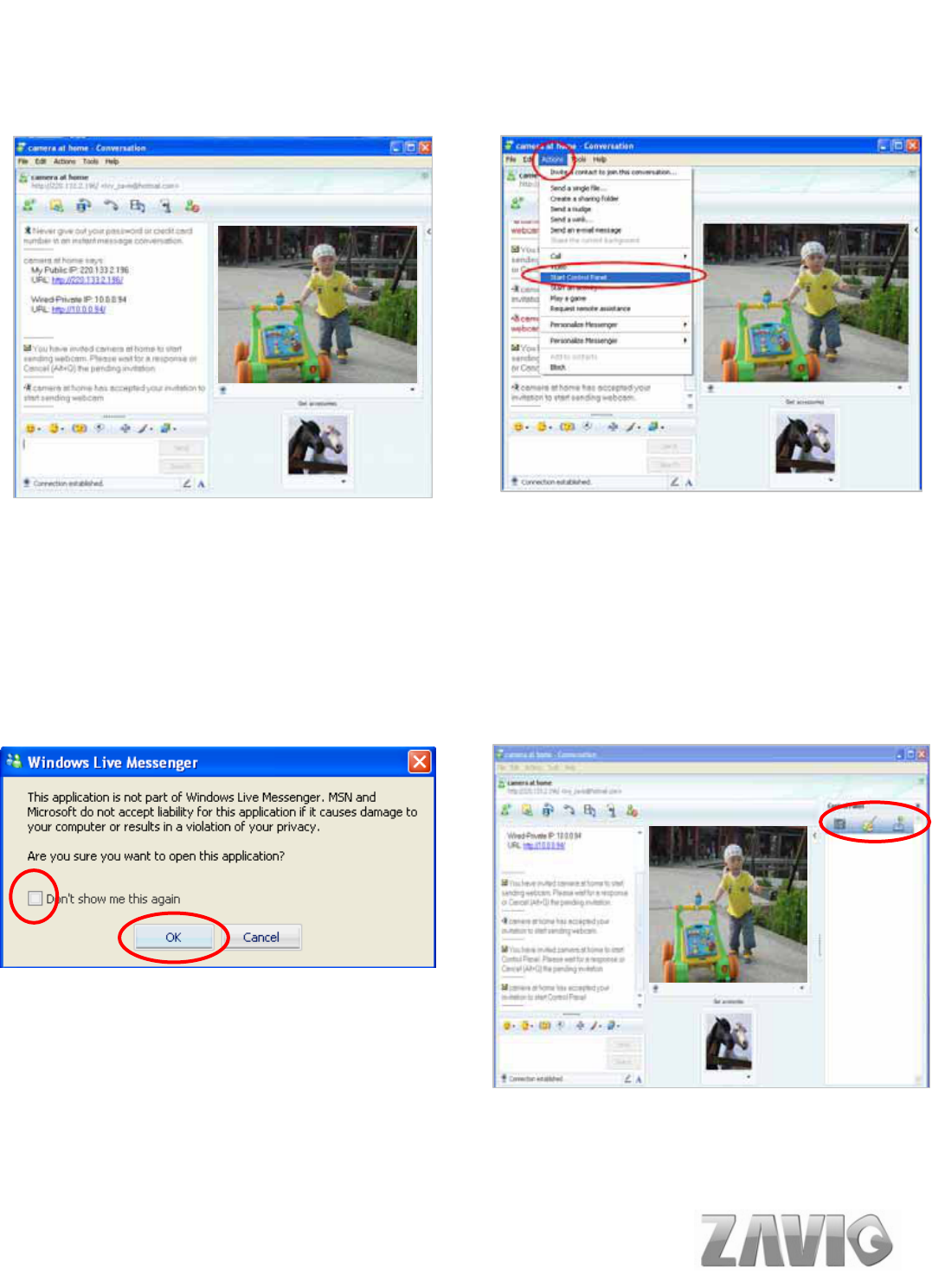Open http://10.0.0.94/ link in Control Panel window
Screen dimensions: 932x1288
543,846
